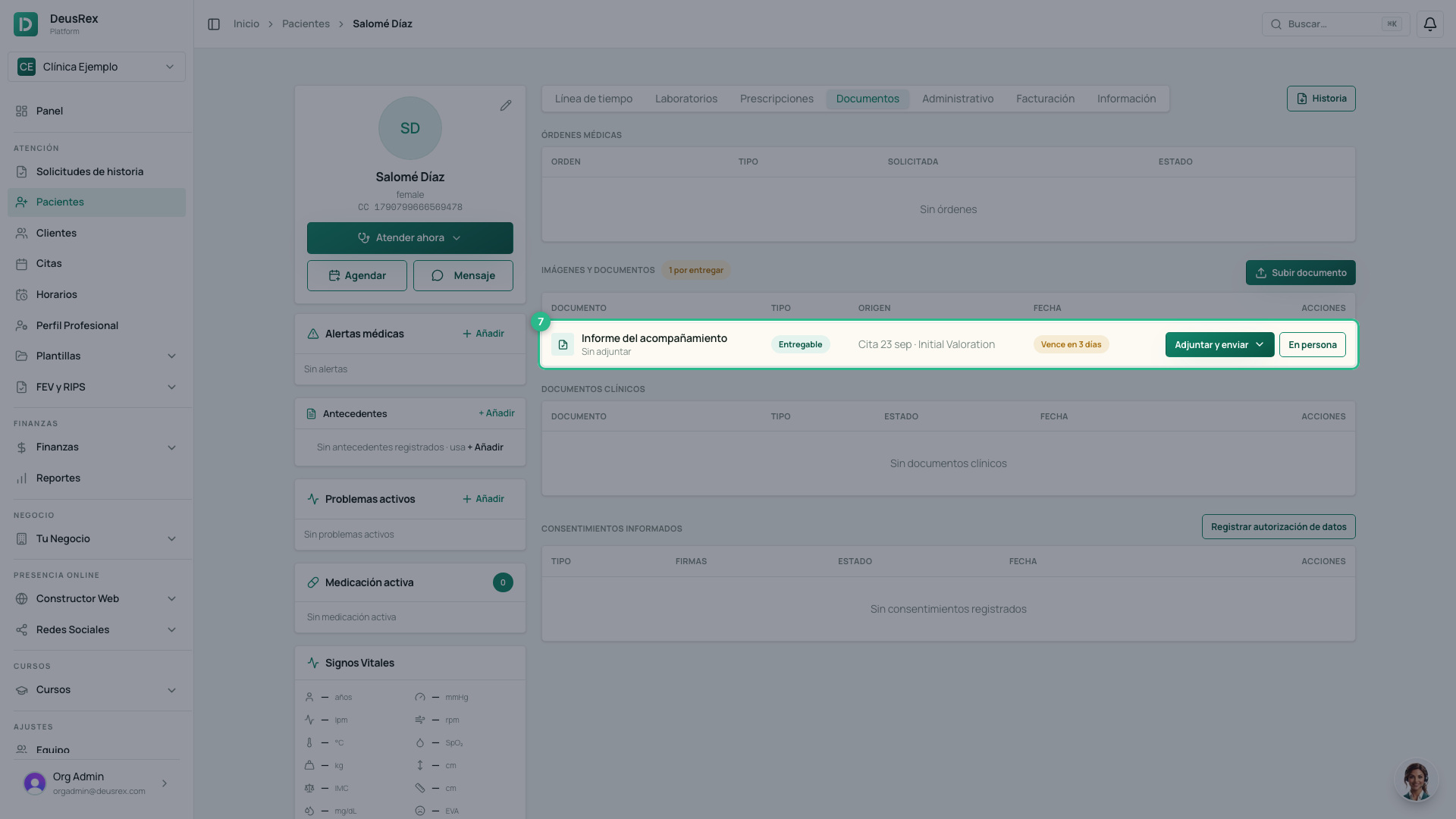Viewport: 1456px width, 819px height.
Task: Open the Administrativo tab
Action: coord(958,99)
